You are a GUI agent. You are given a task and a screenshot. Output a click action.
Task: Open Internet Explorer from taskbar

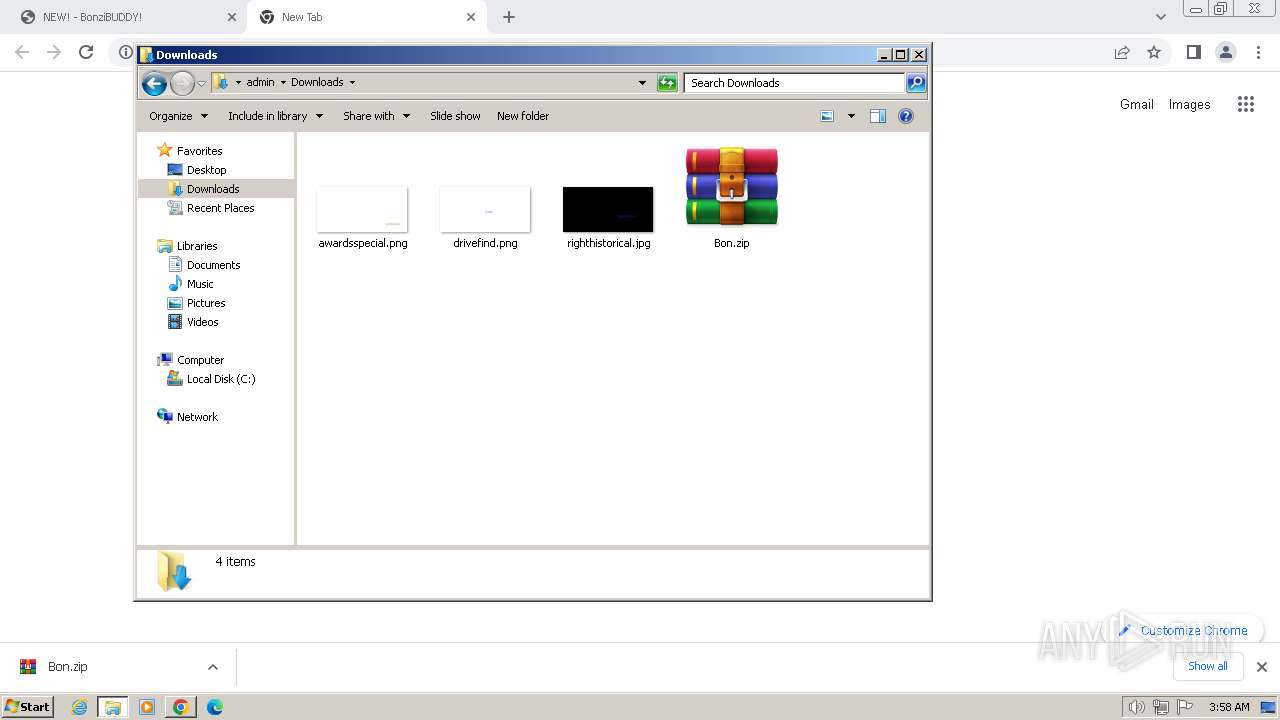click(x=80, y=707)
